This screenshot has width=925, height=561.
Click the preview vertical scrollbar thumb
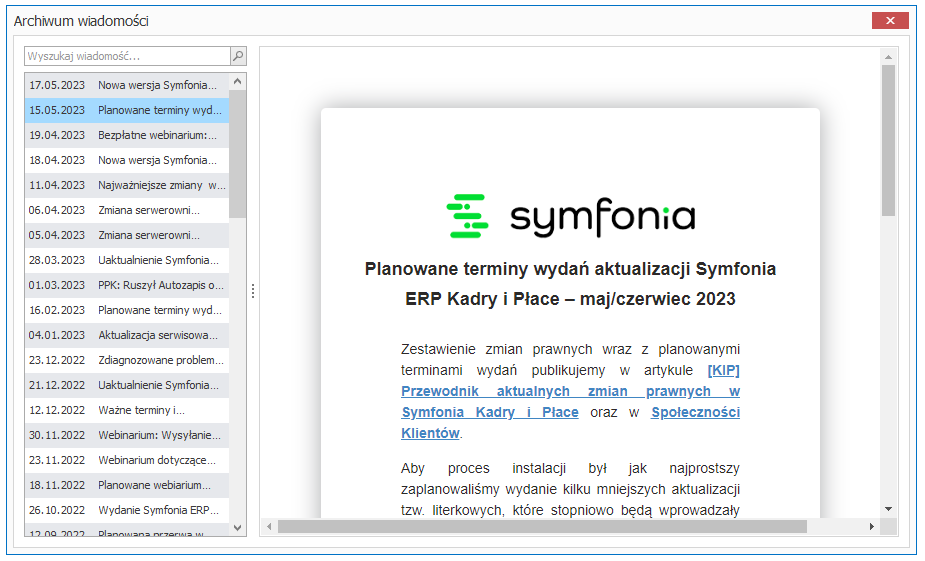click(888, 140)
